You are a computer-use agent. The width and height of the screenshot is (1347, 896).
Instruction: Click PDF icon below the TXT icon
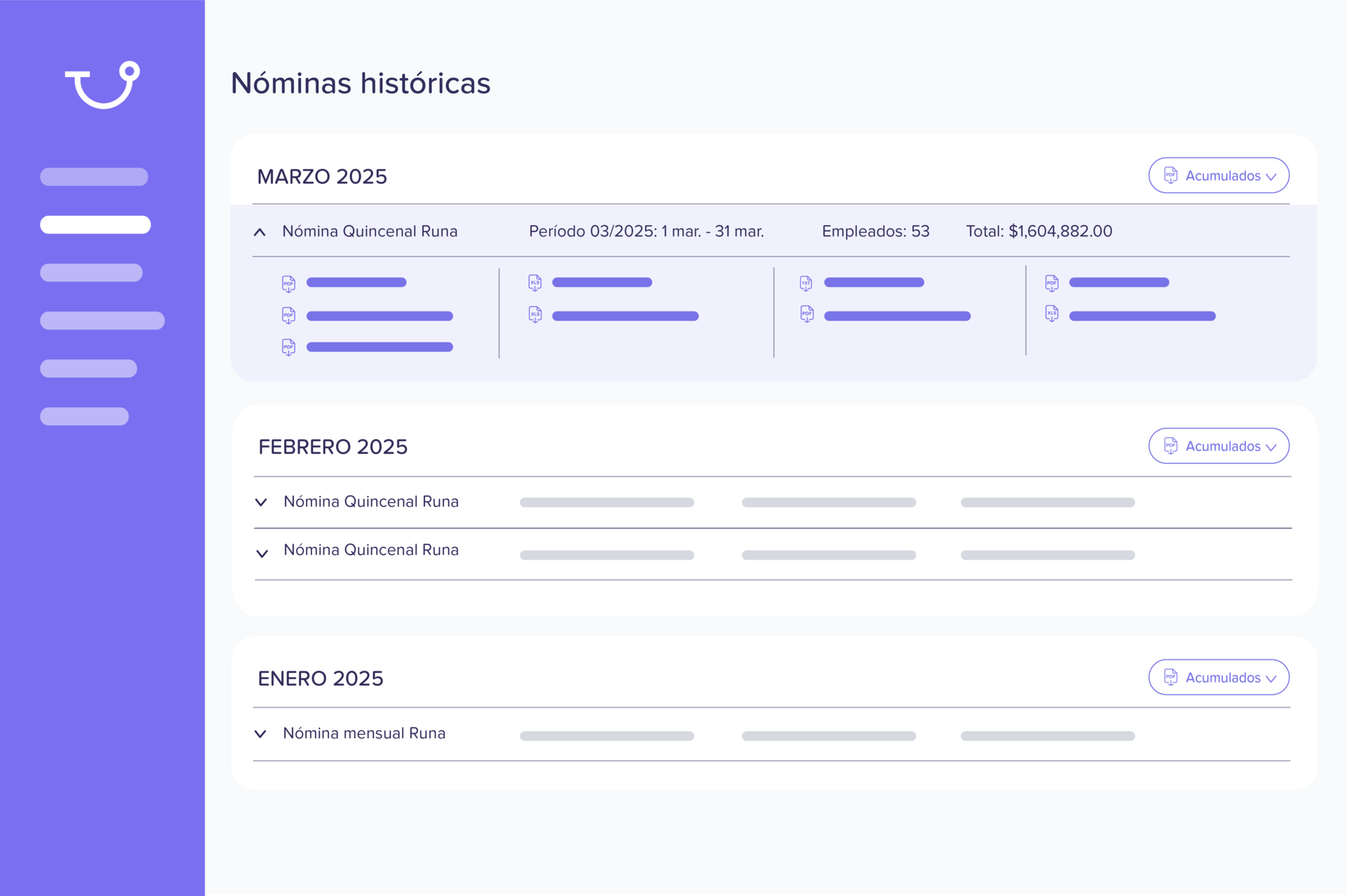(806, 315)
